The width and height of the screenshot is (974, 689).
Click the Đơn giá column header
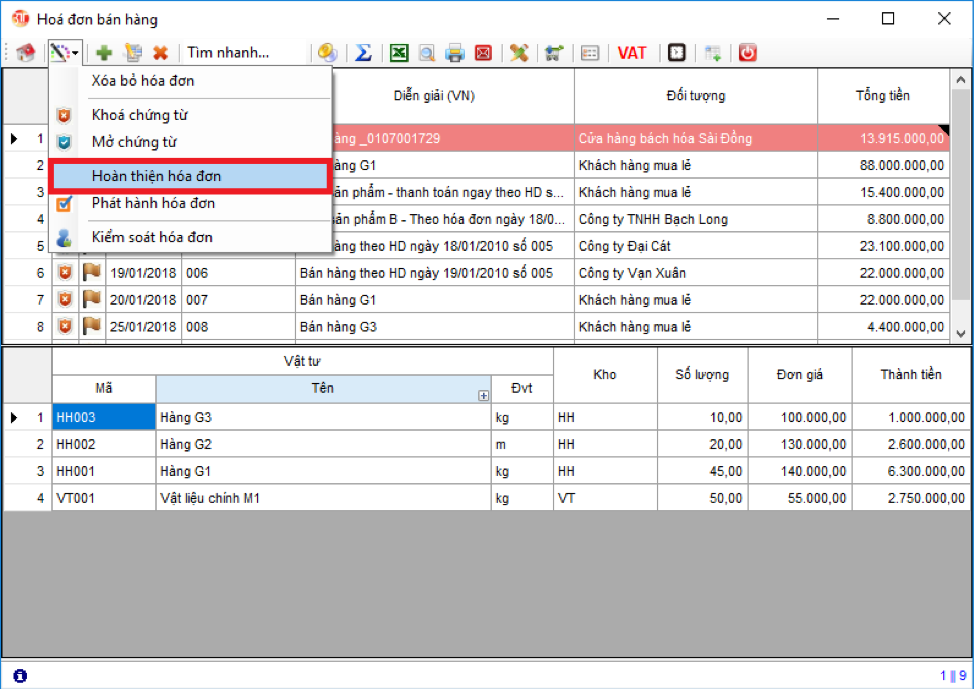click(x=799, y=375)
